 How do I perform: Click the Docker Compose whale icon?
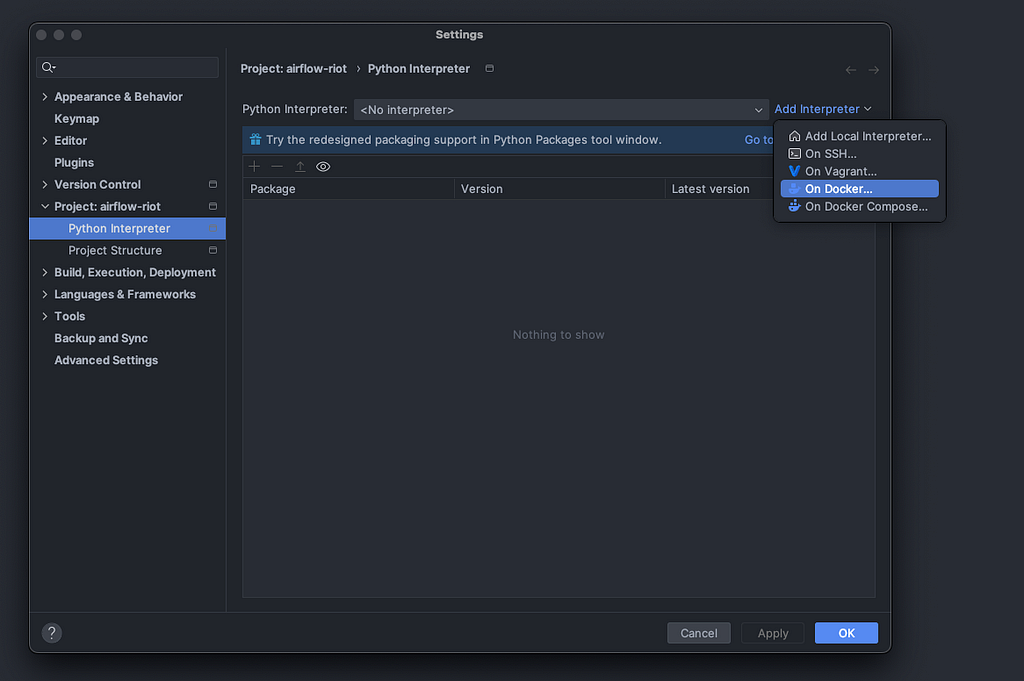(x=794, y=206)
